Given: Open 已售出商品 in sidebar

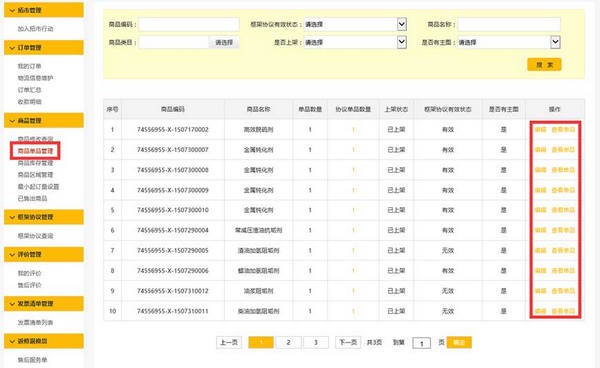Looking at the screenshot, I should tap(33, 199).
